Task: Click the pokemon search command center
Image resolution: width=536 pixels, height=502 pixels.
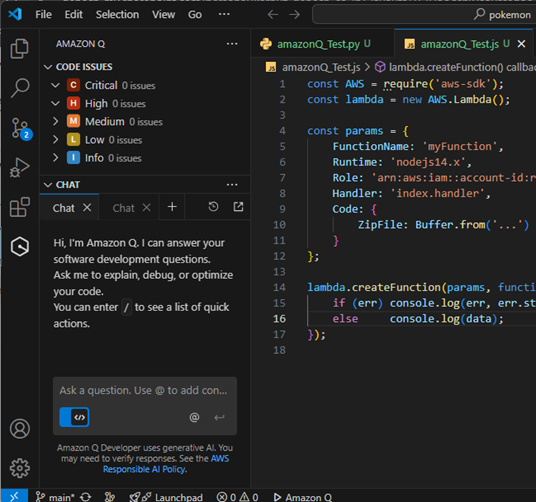Action: click(424, 15)
